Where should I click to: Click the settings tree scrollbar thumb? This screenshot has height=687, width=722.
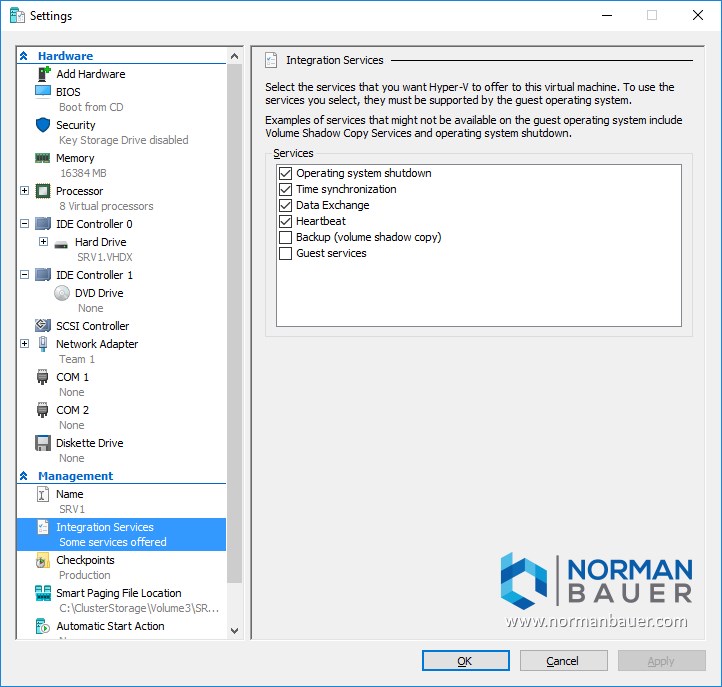point(234,323)
